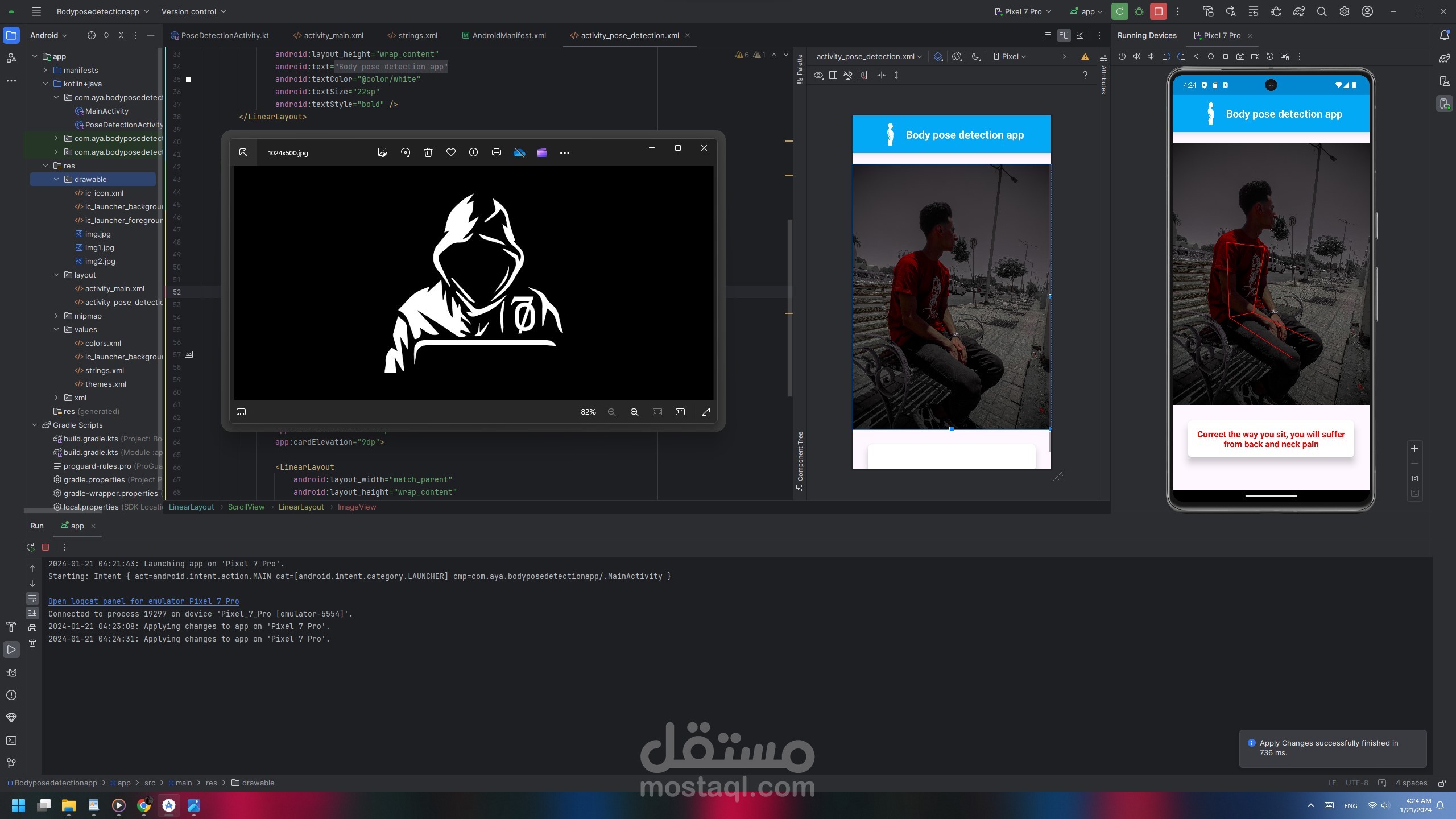
Task: Open Sync Project with Gradle Files icon
Action: [1298, 11]
